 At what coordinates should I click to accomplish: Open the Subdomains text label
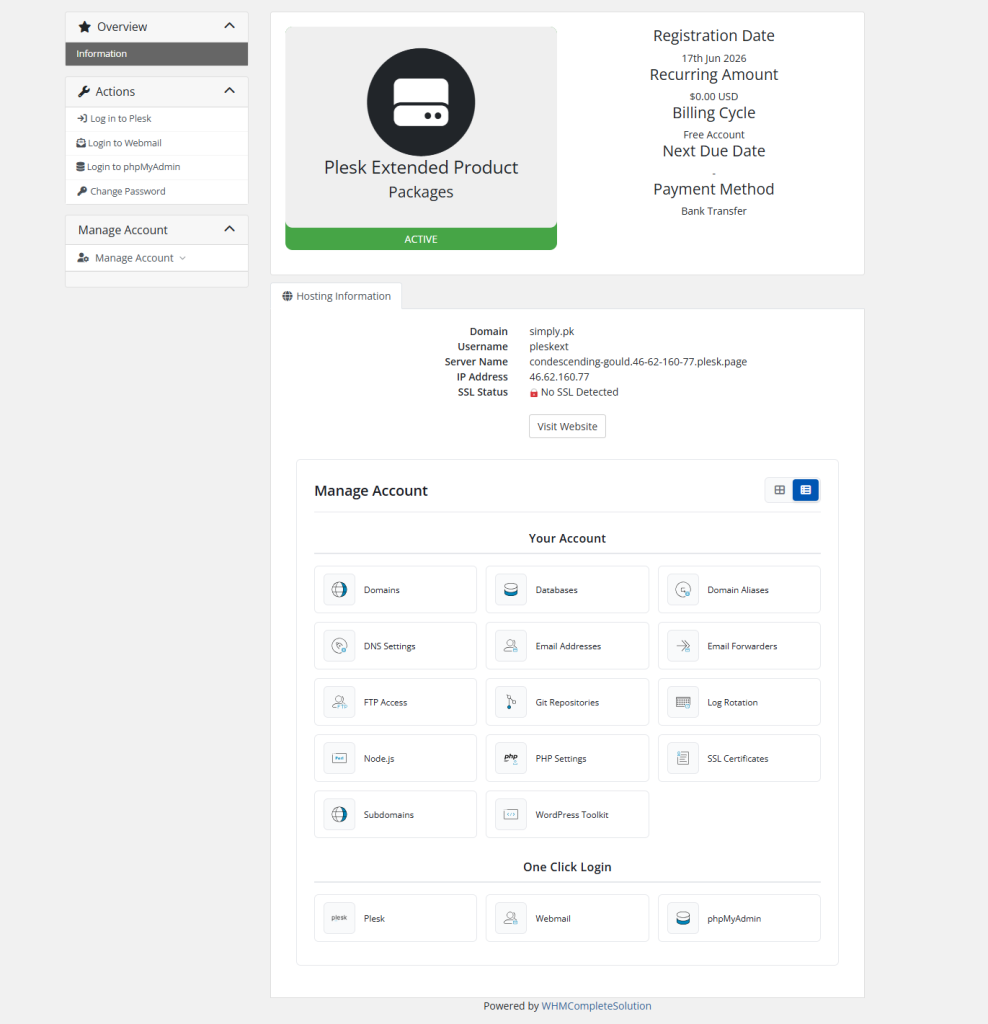(x=389, y=814)
